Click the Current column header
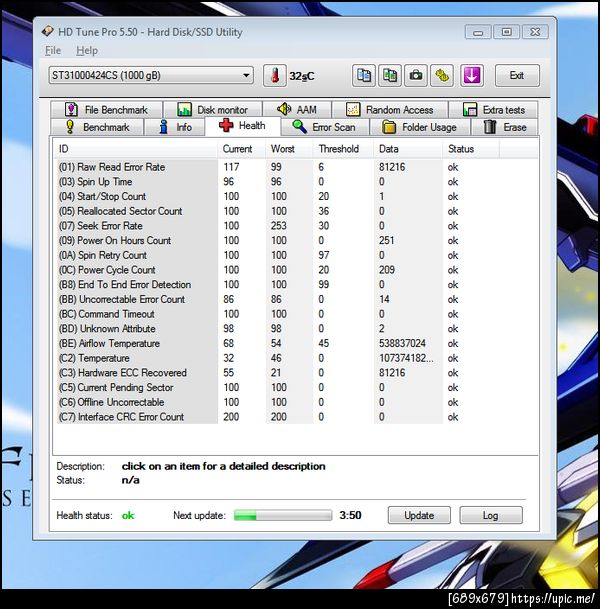 click(242, 149)
